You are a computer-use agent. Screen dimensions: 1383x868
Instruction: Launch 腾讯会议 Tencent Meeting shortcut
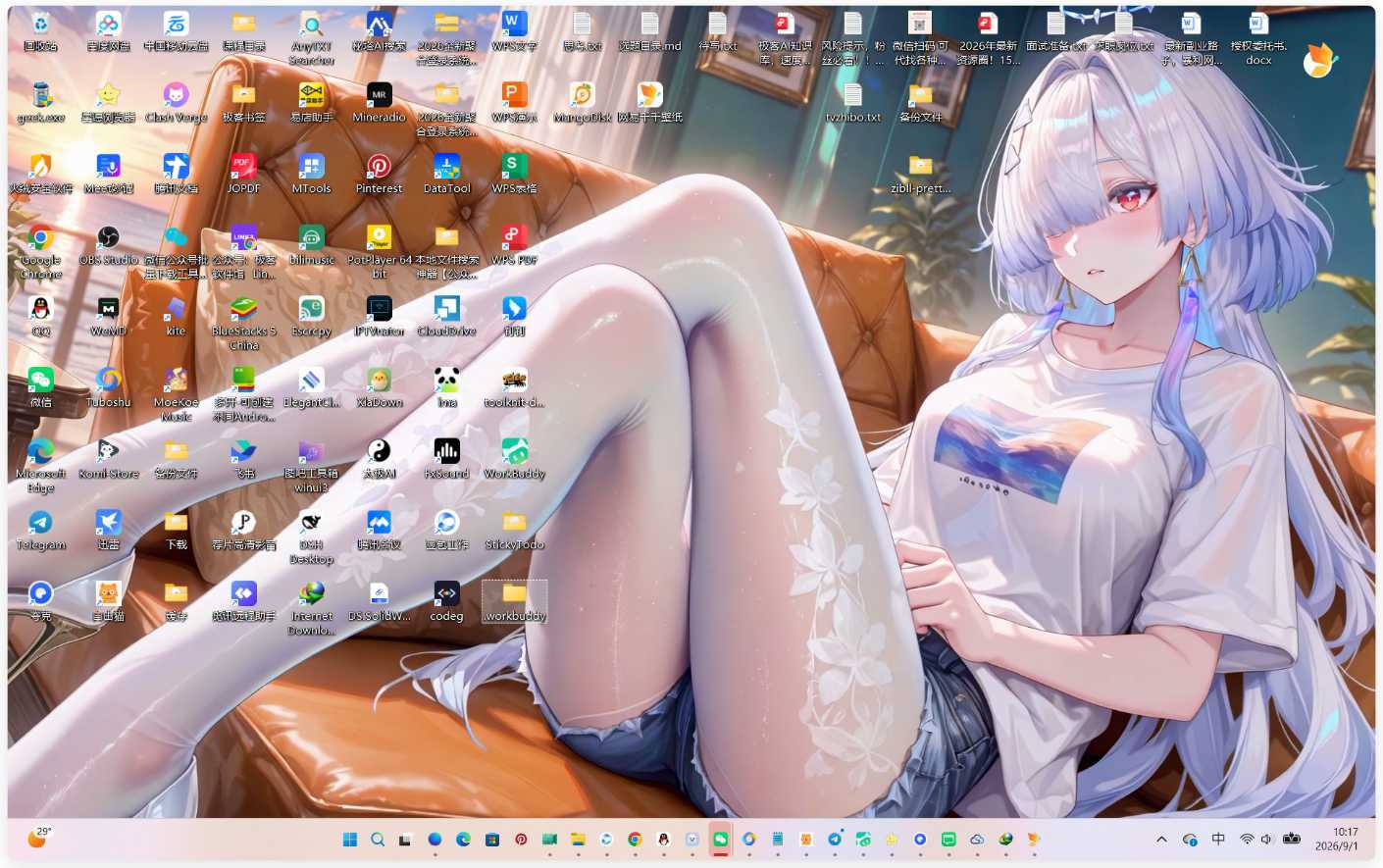tap(379, 532)
